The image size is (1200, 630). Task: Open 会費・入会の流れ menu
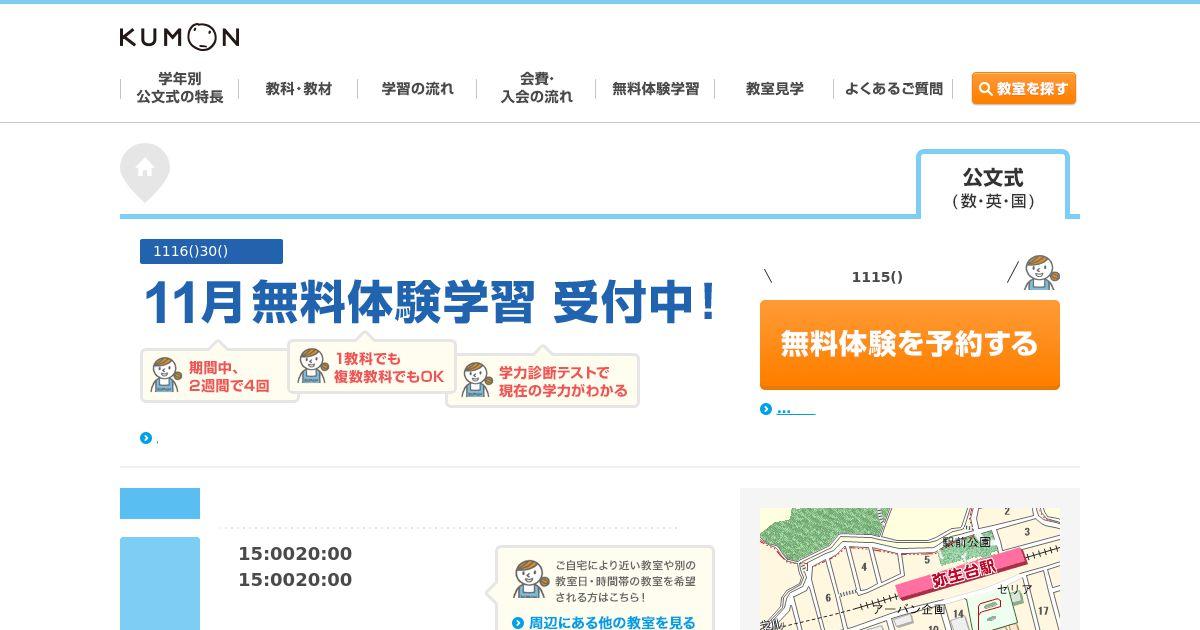[x=536, y=88]
